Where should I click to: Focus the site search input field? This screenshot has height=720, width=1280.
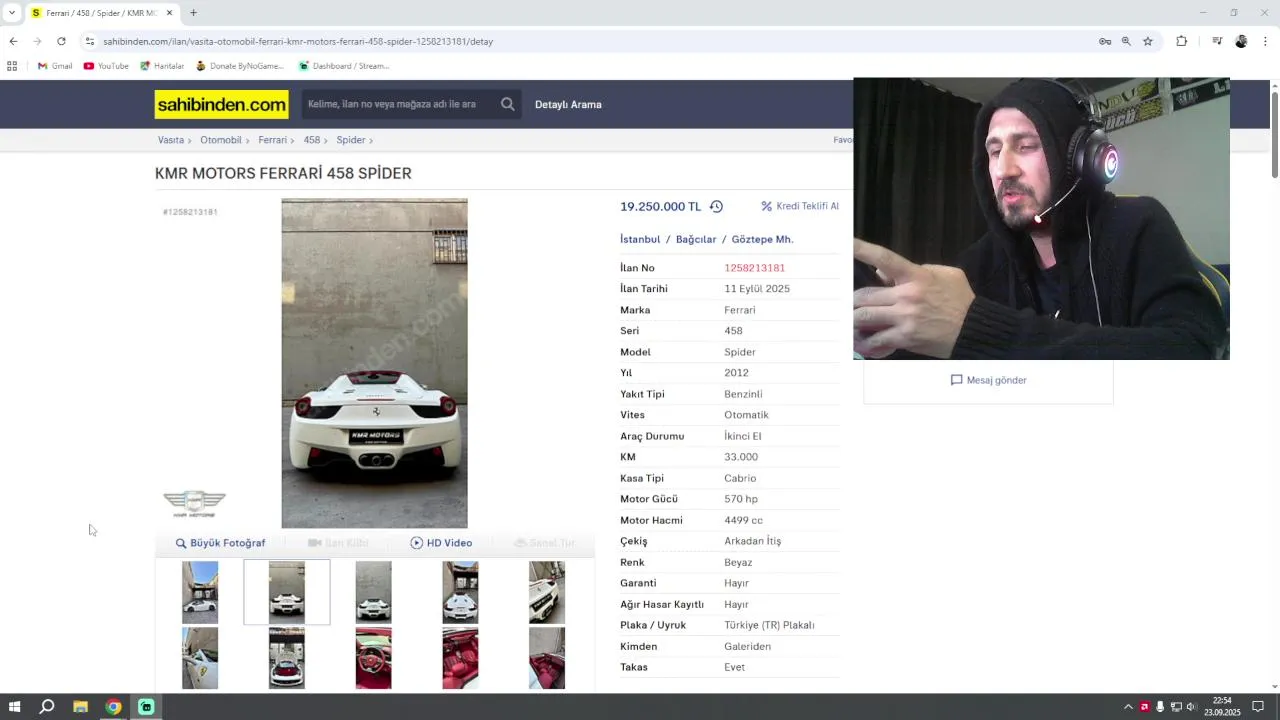[400, 104]
